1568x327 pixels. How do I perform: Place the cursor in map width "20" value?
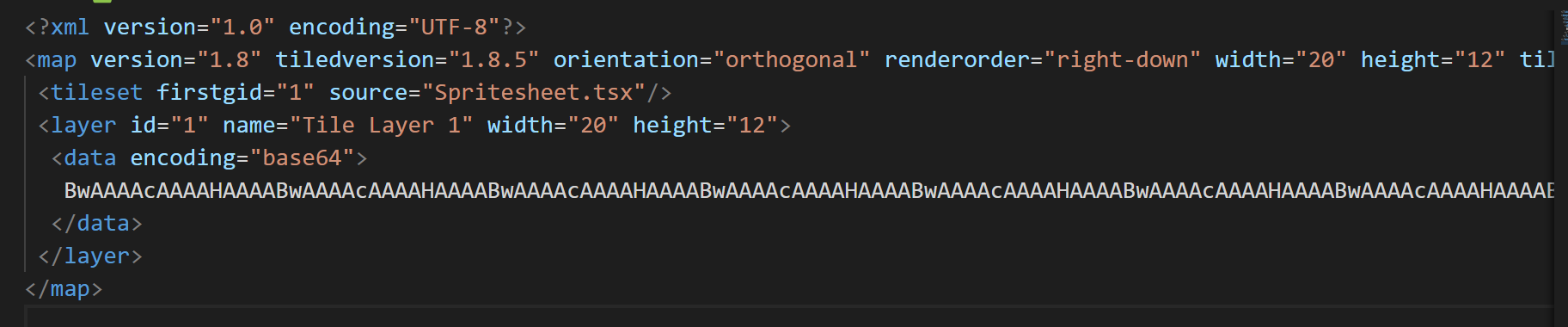1320,60
